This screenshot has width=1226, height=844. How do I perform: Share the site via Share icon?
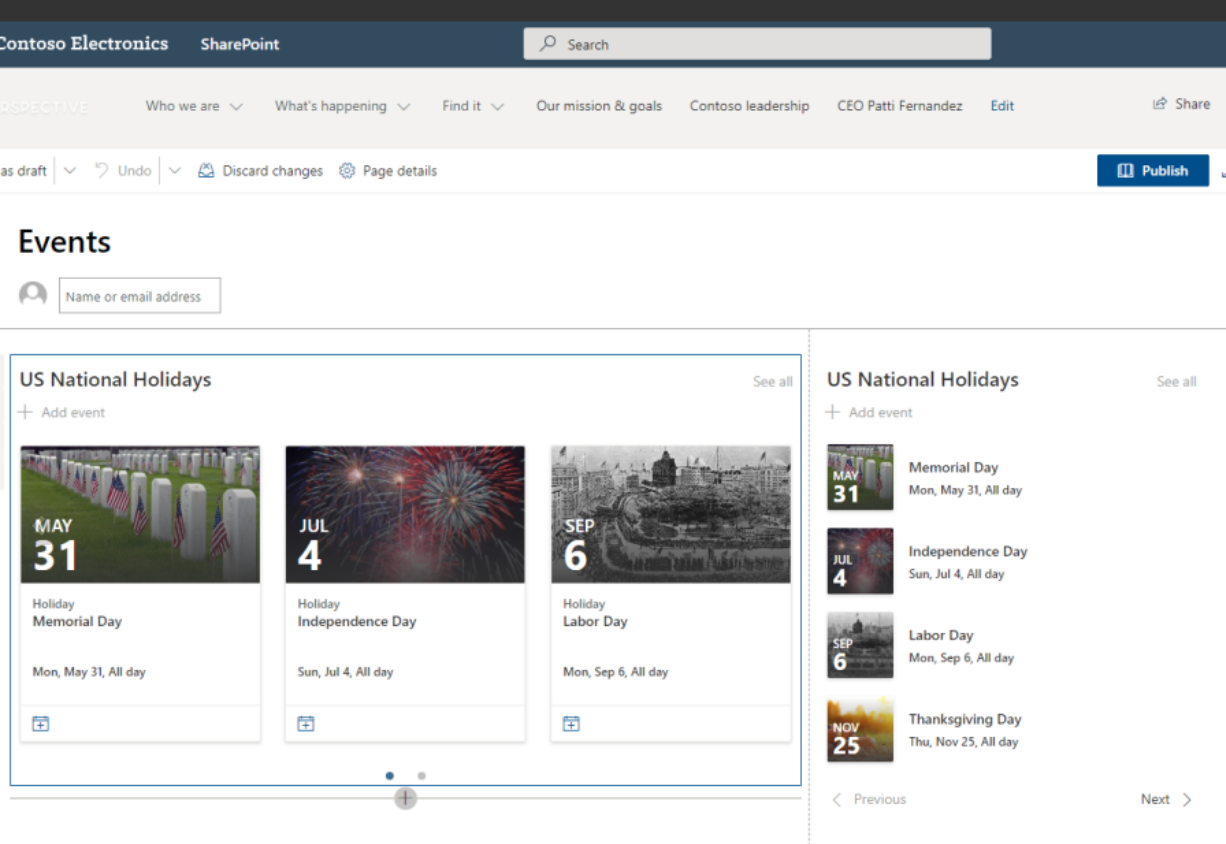pos(1160,104)
